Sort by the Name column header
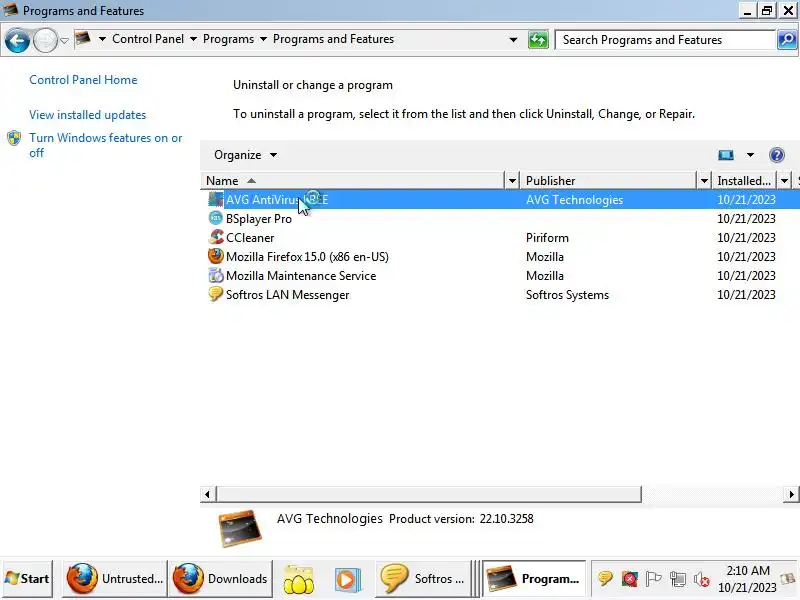 point(352,181)
